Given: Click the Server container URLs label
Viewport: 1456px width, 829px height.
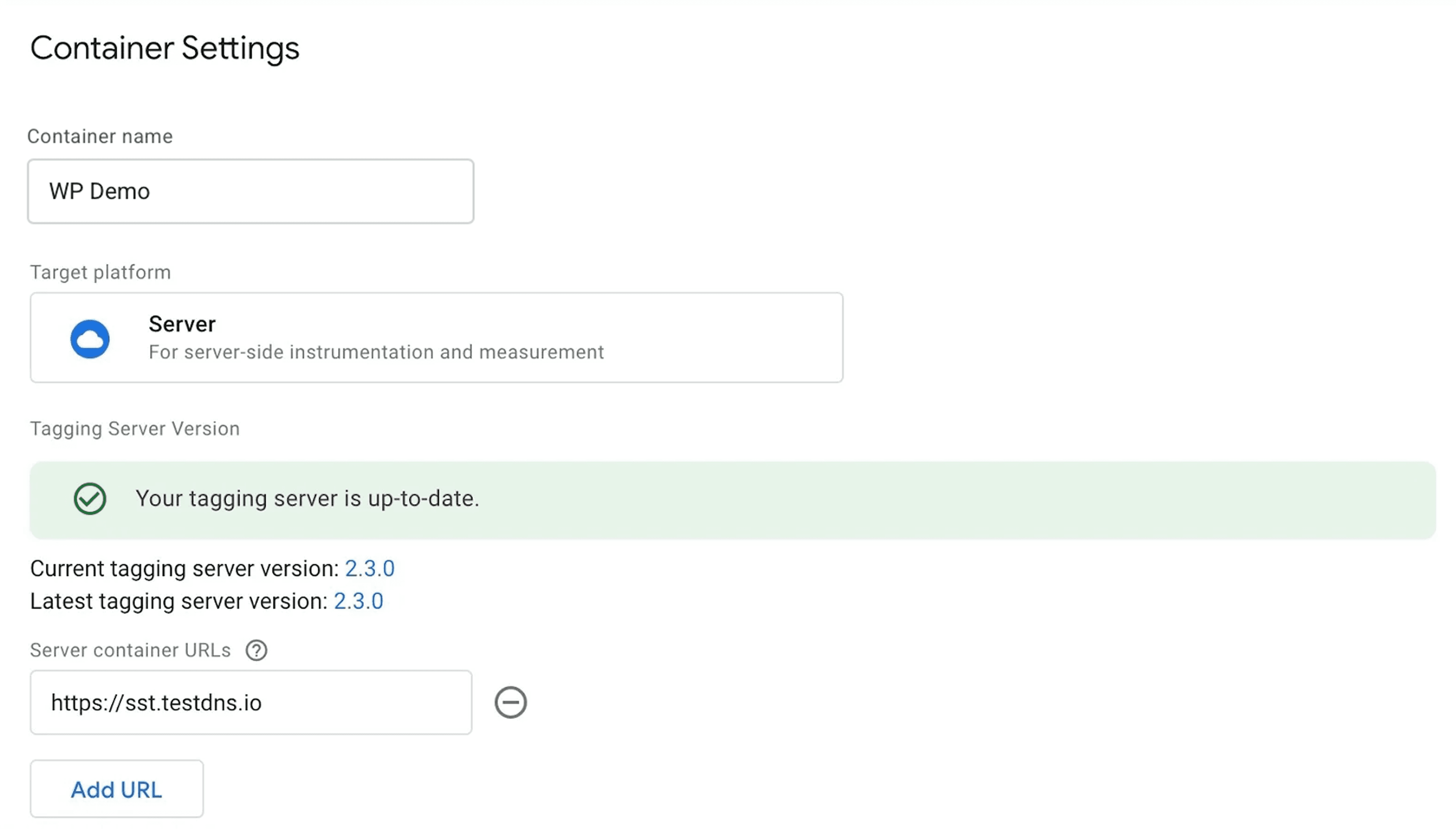Looking at the screenshot, I should (130, 650).
